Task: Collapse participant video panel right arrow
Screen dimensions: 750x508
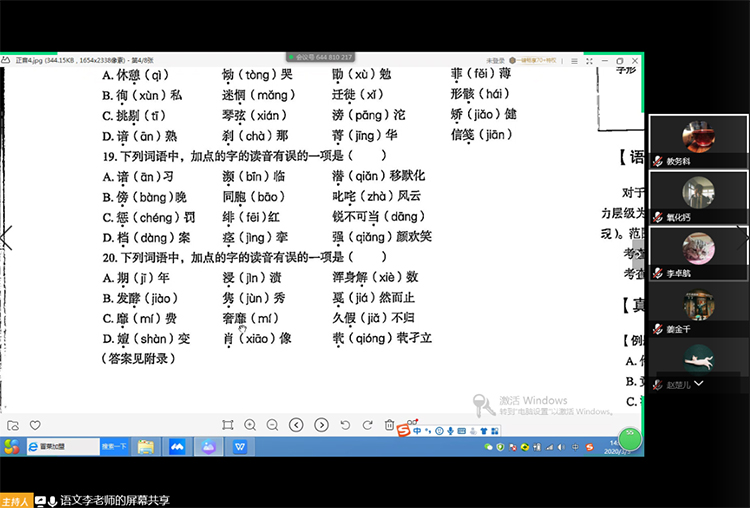Action: pyautogui.click(x=741, y=236)
